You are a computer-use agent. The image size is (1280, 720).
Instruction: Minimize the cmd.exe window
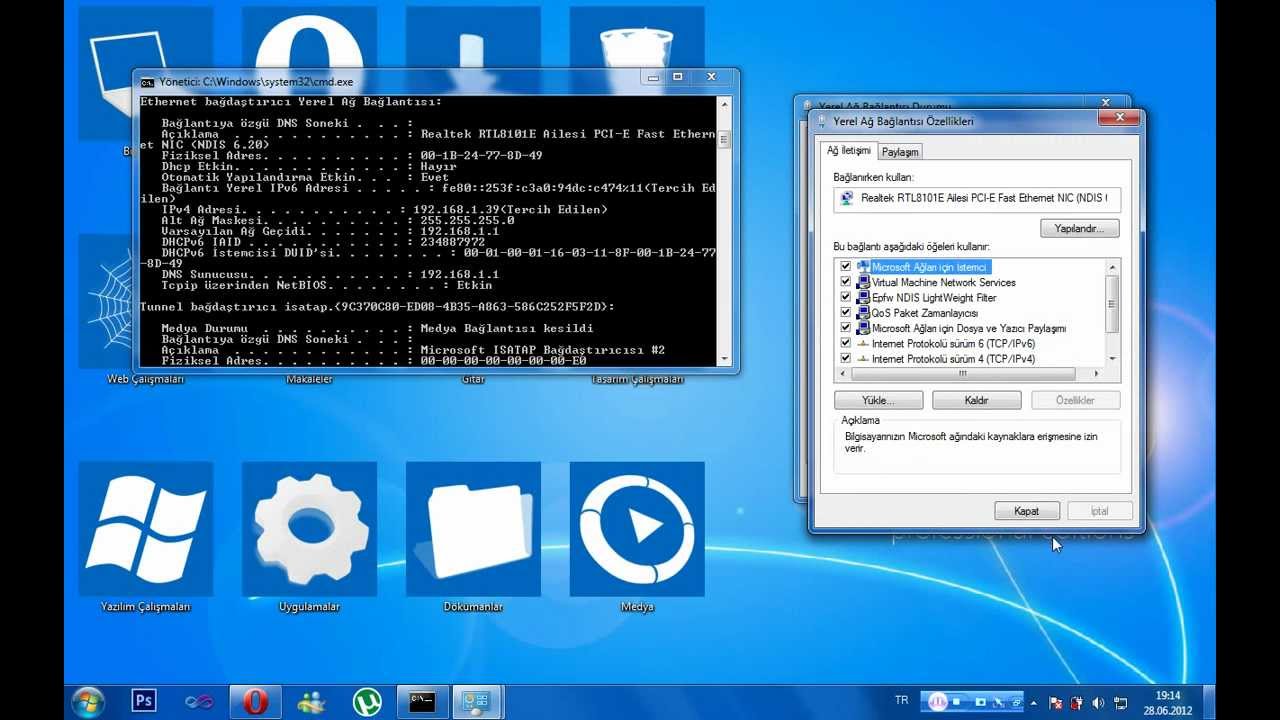coord(653,77)
